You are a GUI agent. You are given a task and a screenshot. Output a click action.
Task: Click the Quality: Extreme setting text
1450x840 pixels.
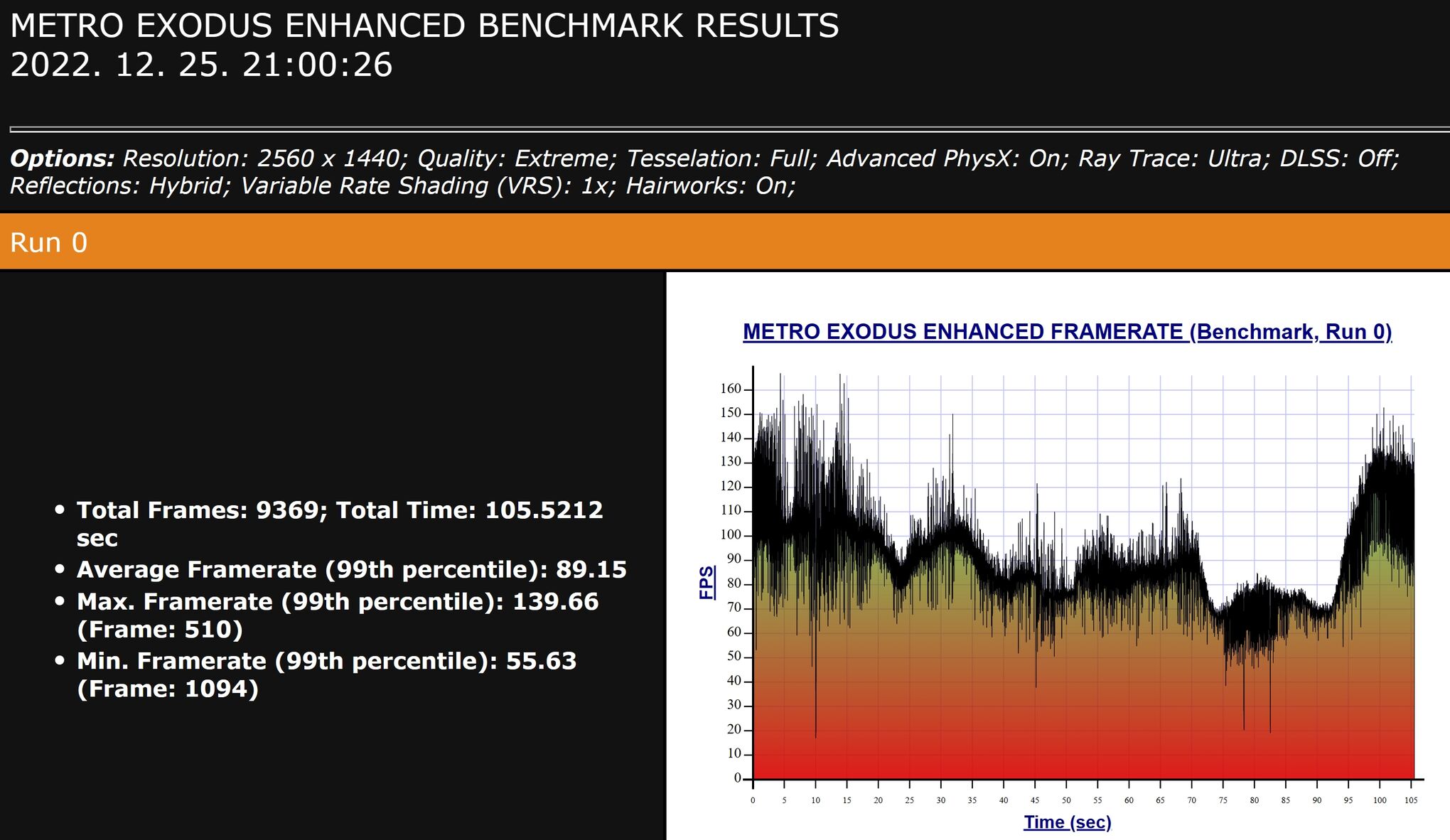[517, 158]
